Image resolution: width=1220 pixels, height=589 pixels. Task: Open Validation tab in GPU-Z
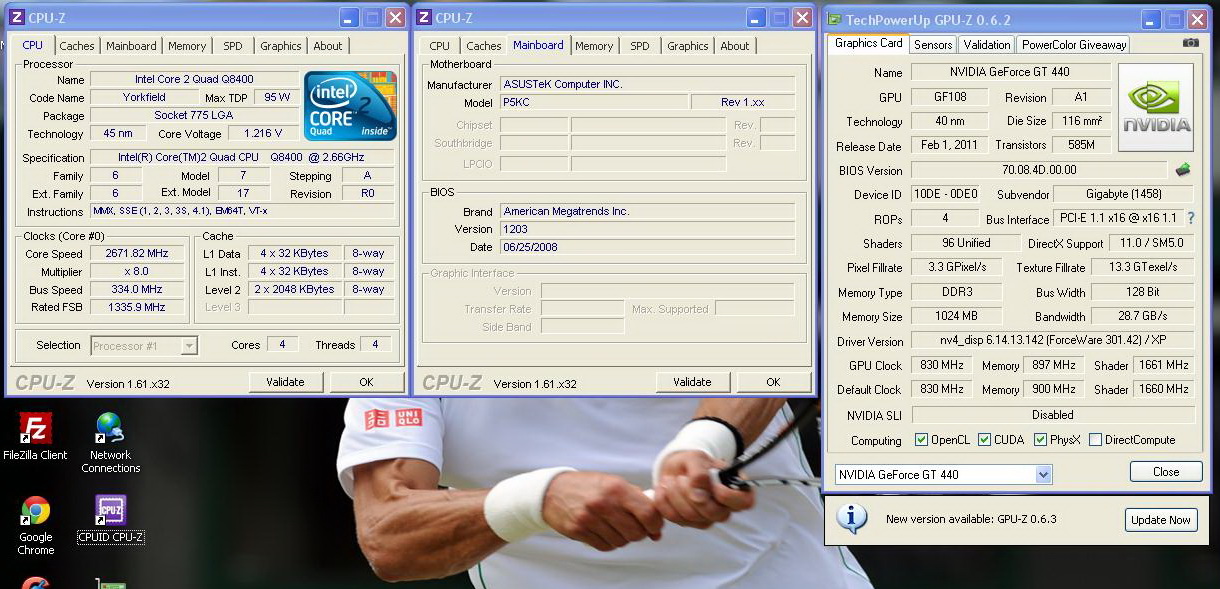[987, 45]
